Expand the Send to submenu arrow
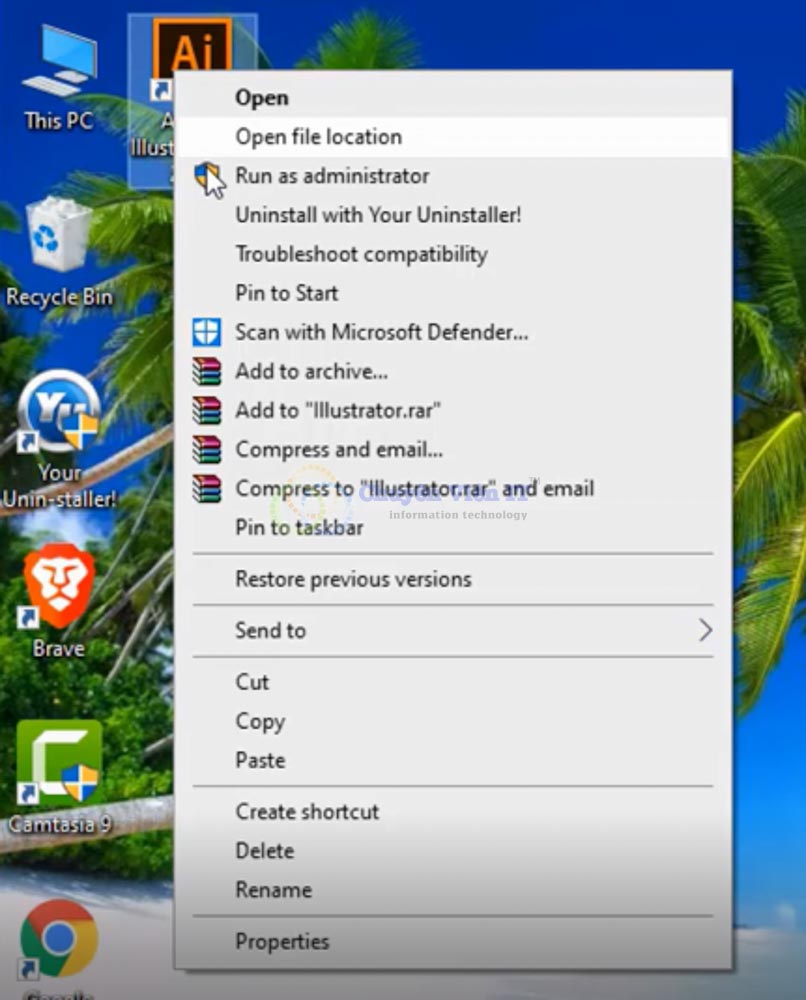Image resolution: width=806 pixels, height=1000 pixels. 706,631
